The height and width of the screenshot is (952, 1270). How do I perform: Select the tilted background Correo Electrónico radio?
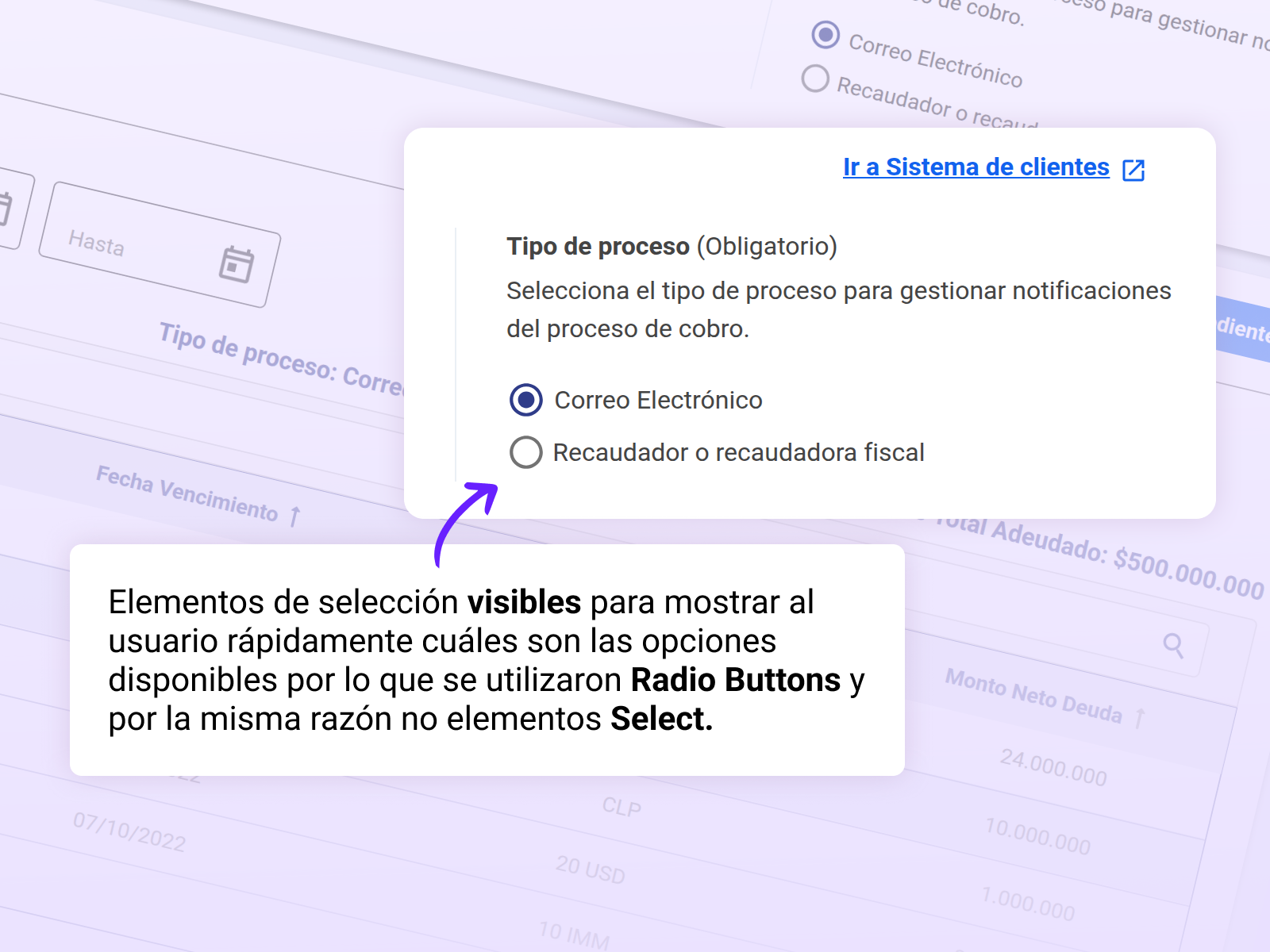(x=825, y=35)
